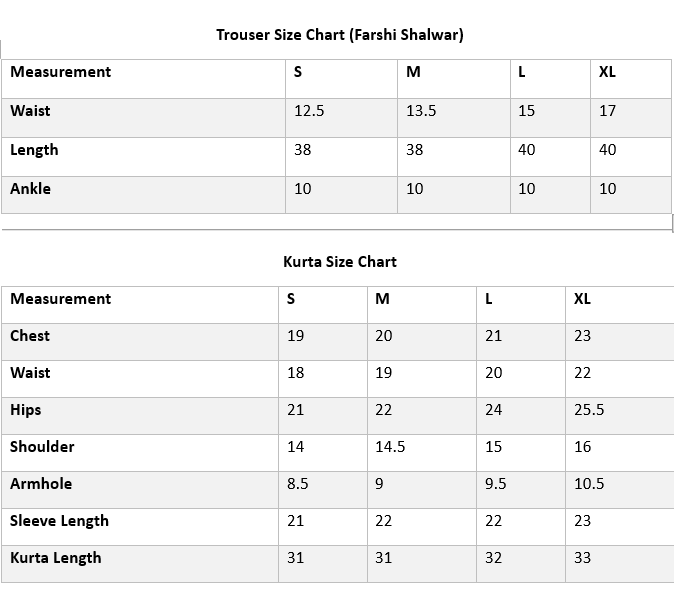The width and height of the screenshot is (674, 597).
Task: Select the Kurta Length XL value 33
Action: tap(582, 558)
